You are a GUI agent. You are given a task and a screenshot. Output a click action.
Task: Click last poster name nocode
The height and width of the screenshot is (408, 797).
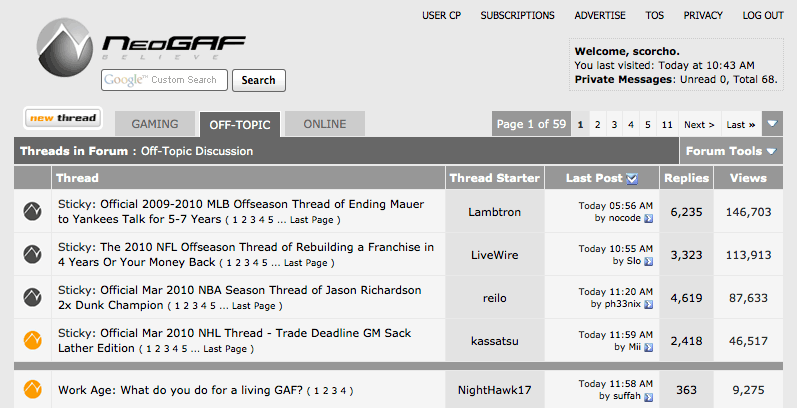625,218
